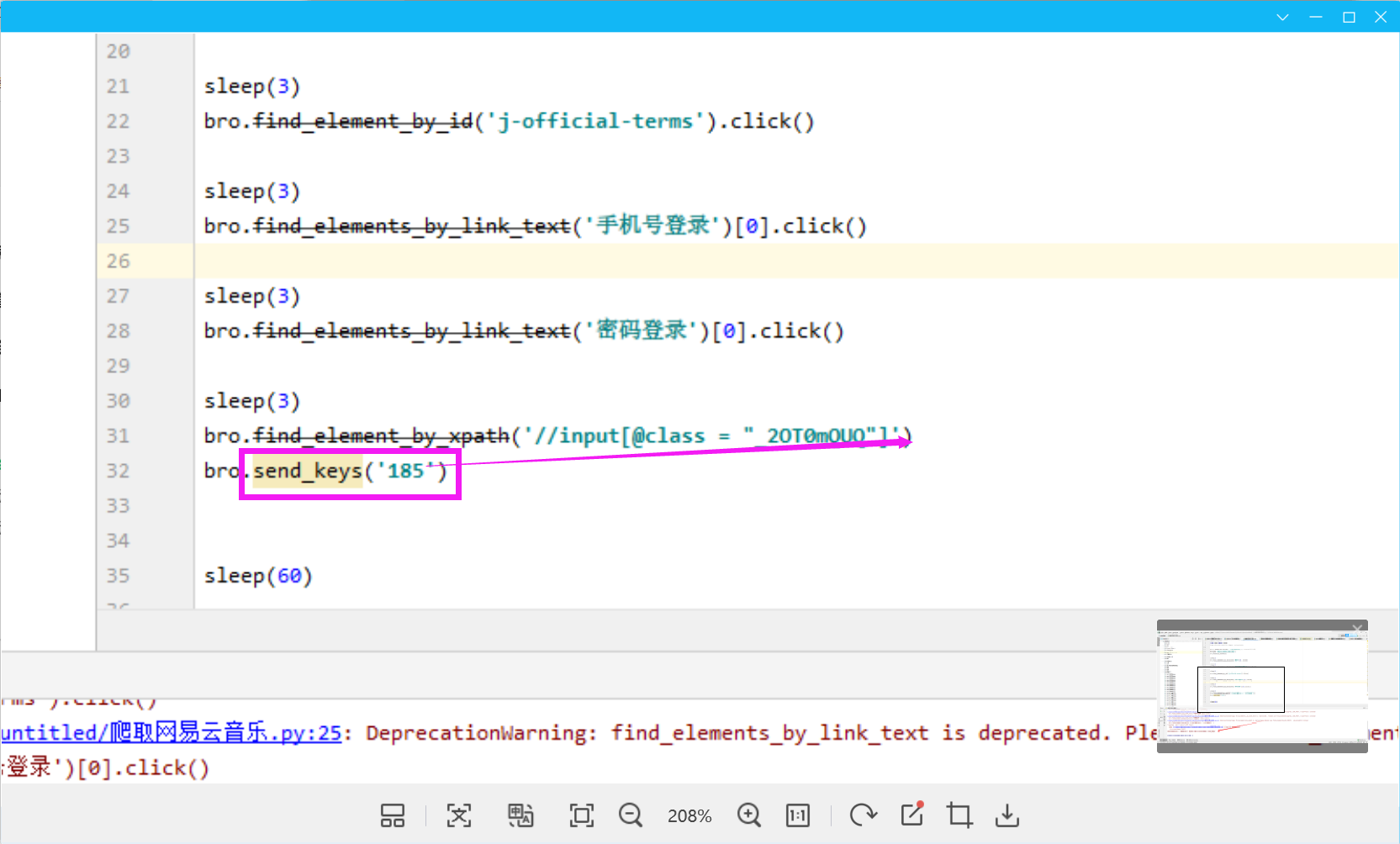Open the image edit tool

coord(912,815)
